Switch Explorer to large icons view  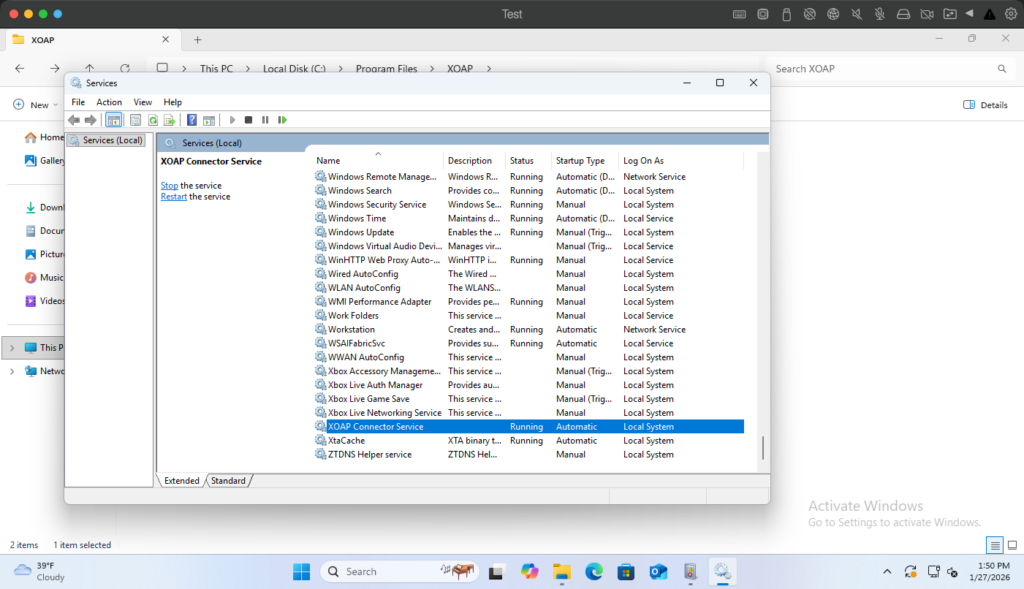(x=1013, y=545)
